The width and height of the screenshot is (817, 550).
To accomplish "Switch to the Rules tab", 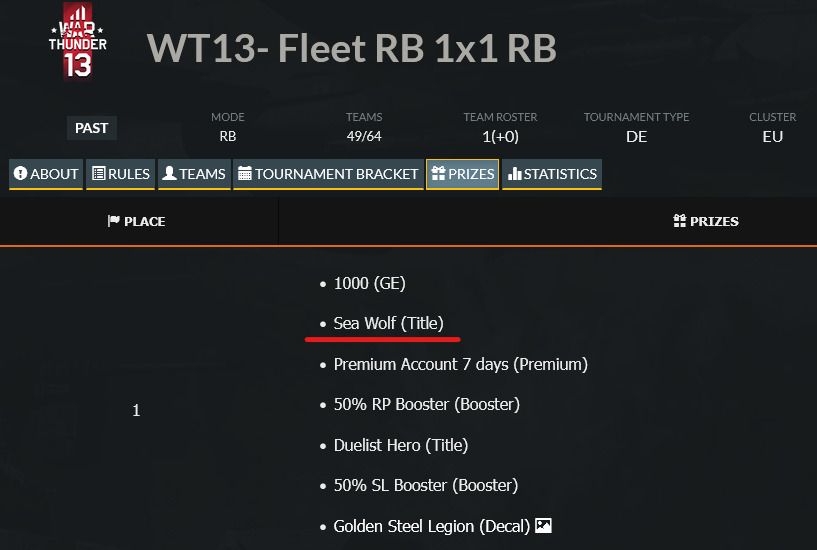I will (120, 174).
